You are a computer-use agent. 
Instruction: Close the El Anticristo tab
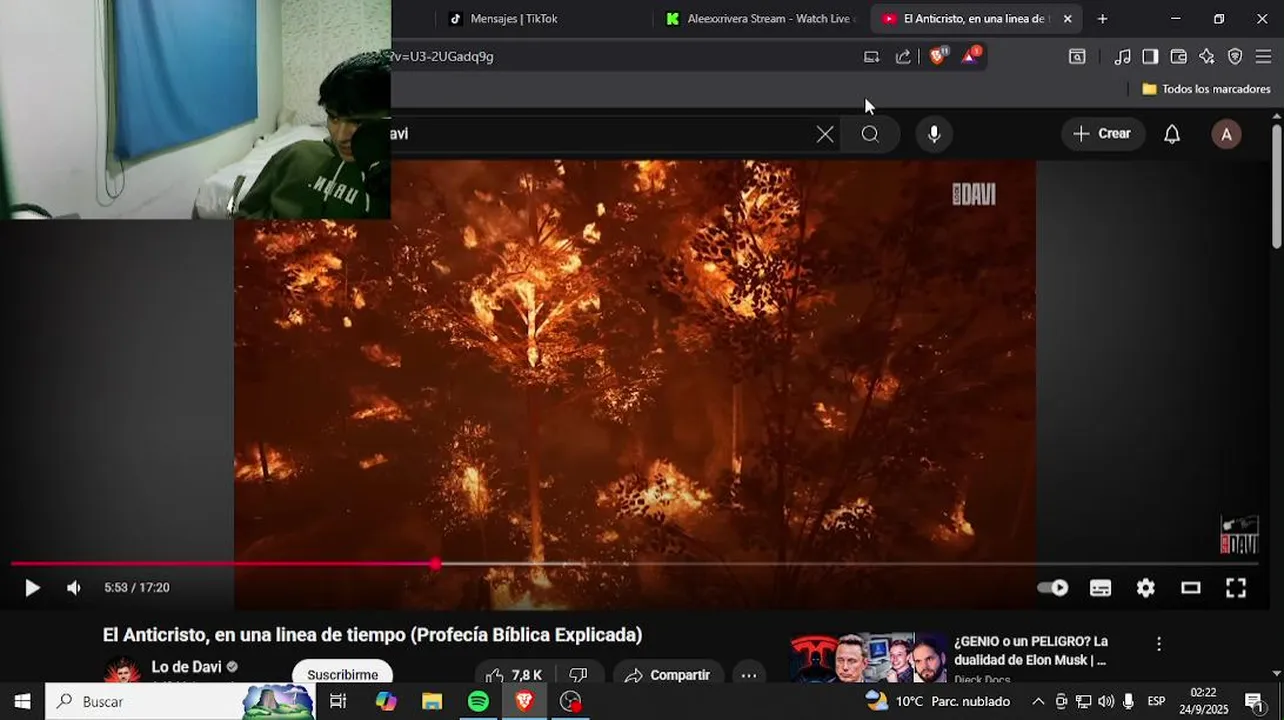coord(1067,19)
